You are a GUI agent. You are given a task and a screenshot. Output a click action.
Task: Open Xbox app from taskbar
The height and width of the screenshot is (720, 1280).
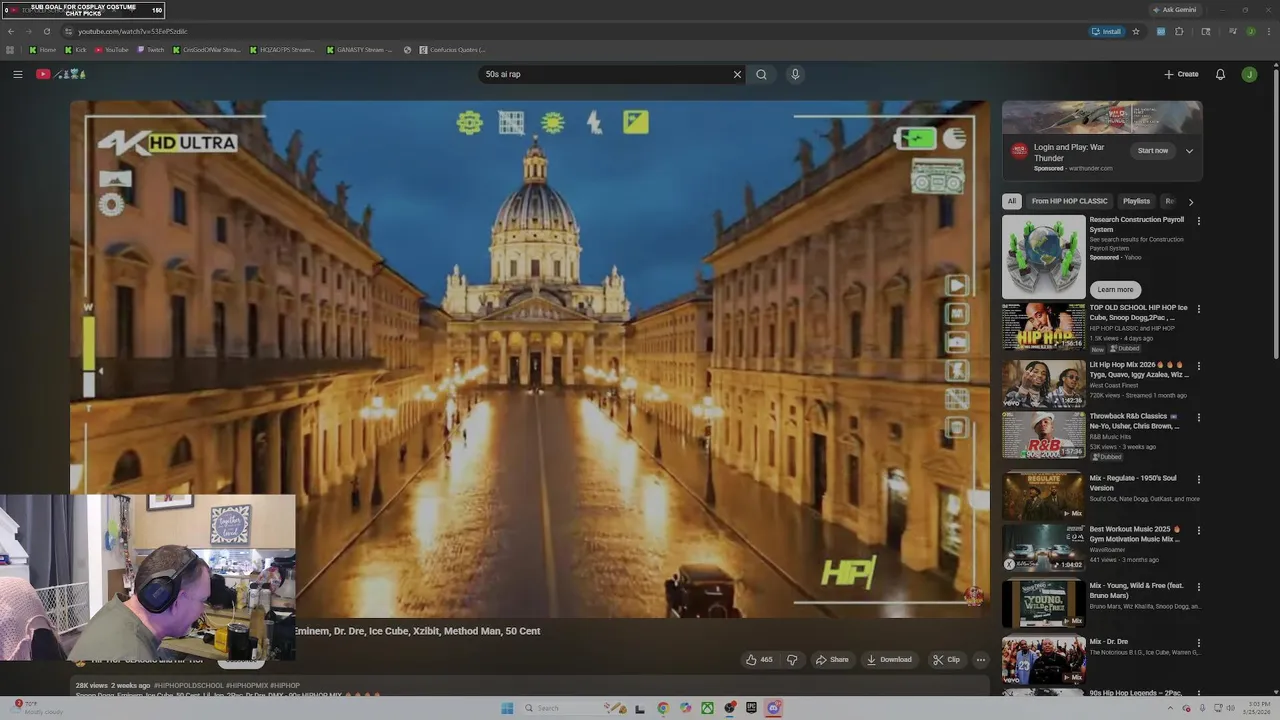click(x=707, y=708)
